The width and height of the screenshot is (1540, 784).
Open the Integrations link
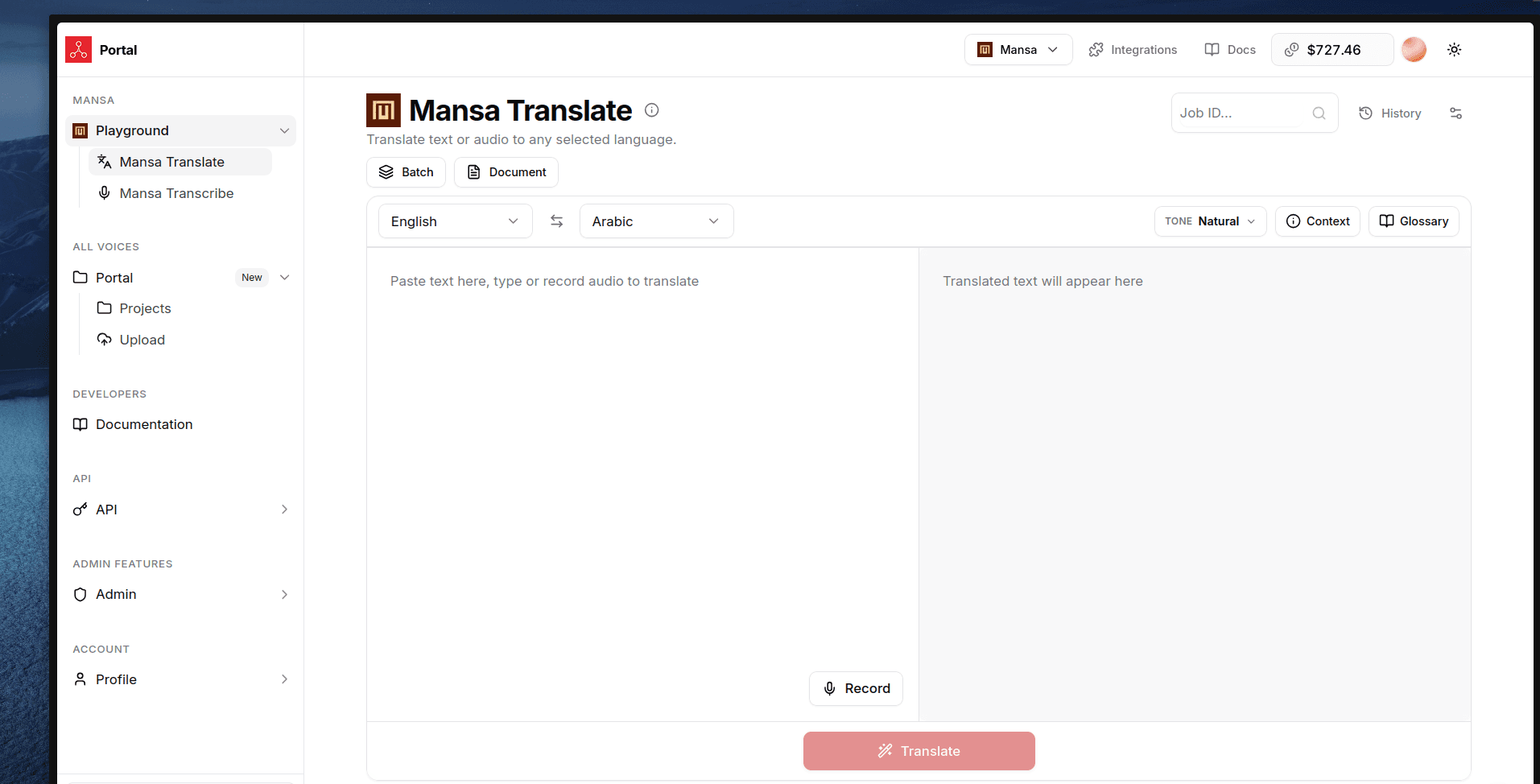(x=1133, y=50)
